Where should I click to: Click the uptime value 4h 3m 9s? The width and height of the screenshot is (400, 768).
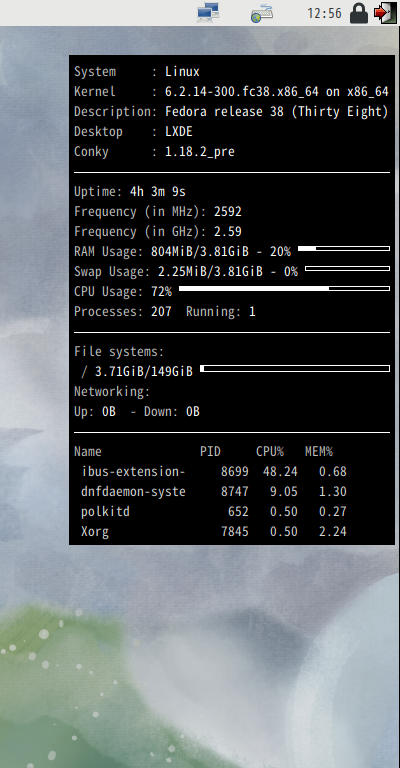(158, 192)
